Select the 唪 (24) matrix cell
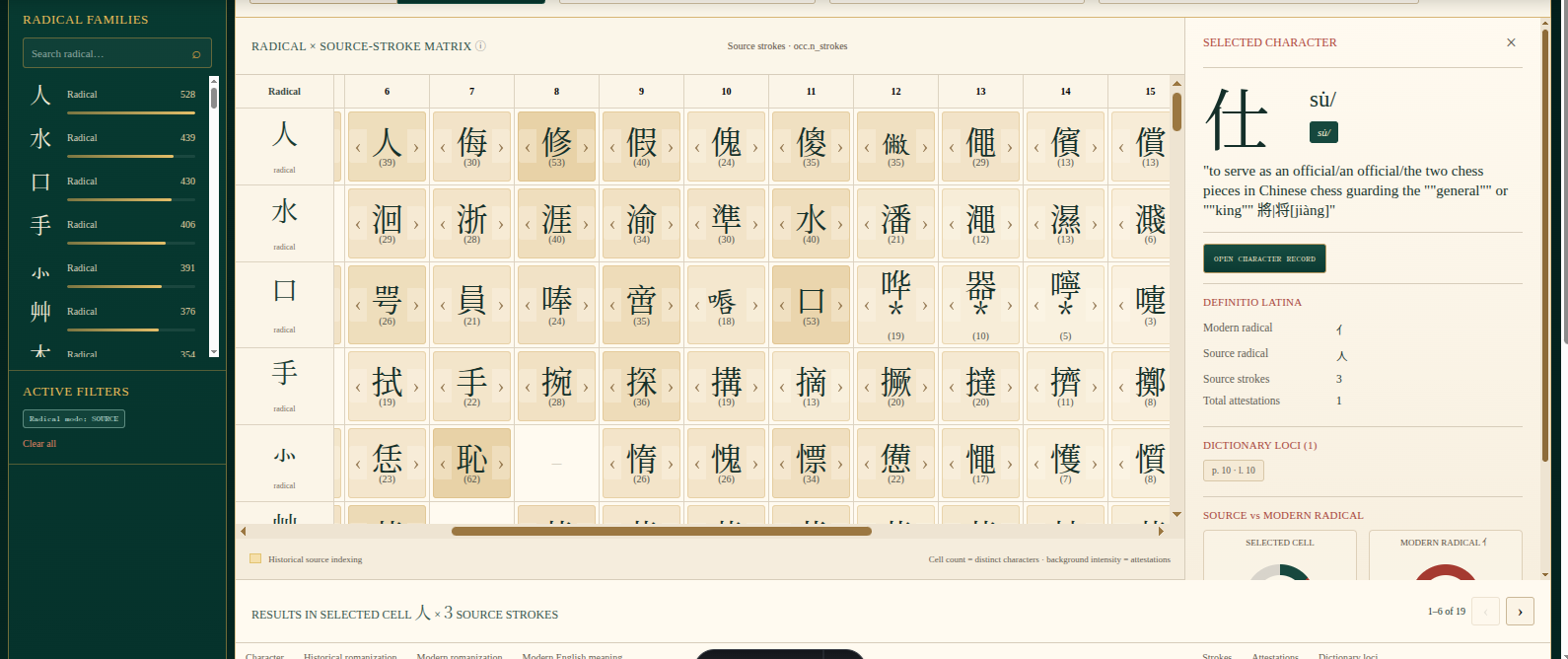The height and width of the screenshot is (659, 1568). [x=556, y=305]
